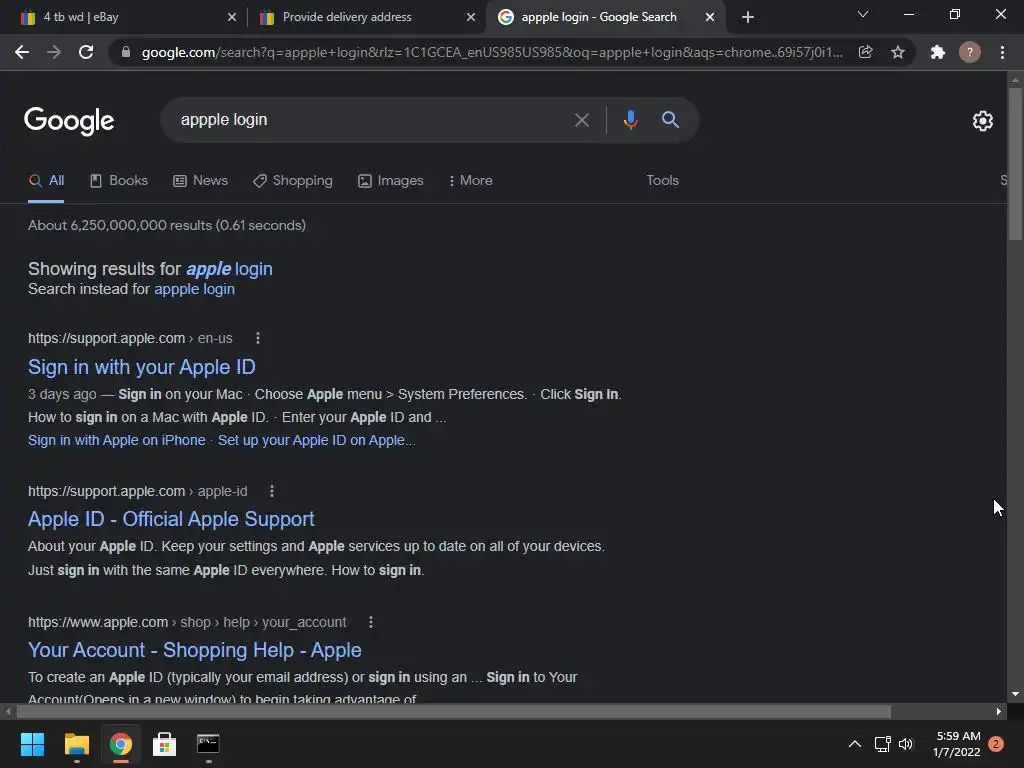
Task: Bookmark this tab with the star
Action: [898, 52]
